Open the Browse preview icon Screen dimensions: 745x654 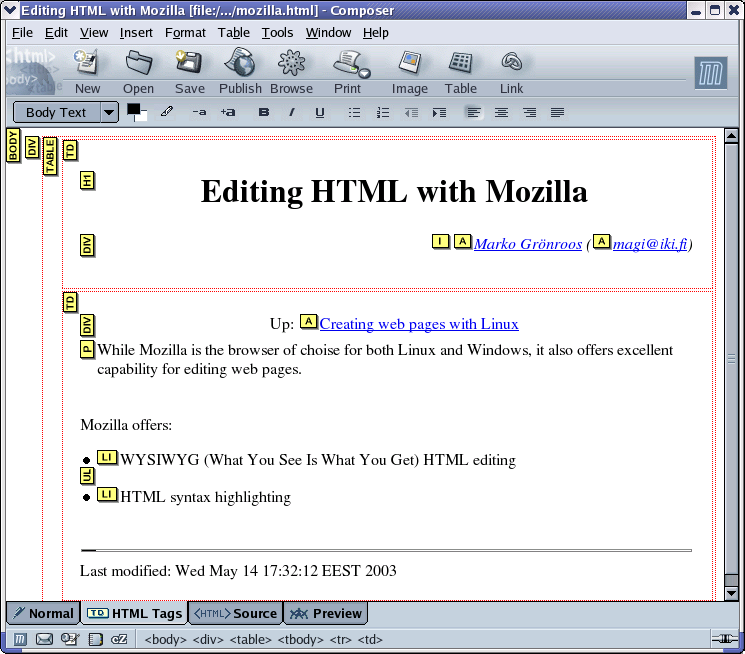click(291, 64)
